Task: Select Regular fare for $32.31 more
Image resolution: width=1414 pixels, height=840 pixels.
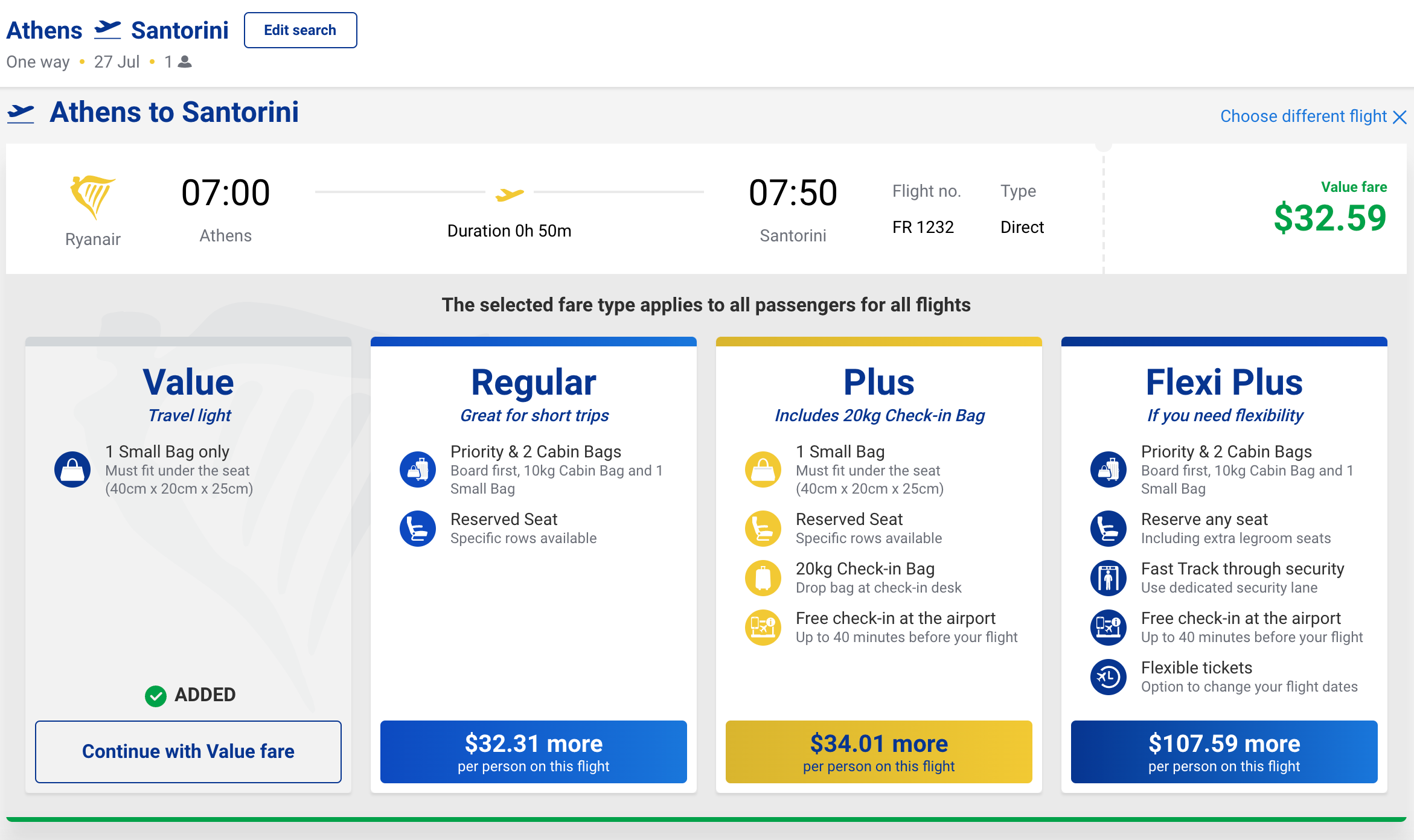Action: point(534,751)
